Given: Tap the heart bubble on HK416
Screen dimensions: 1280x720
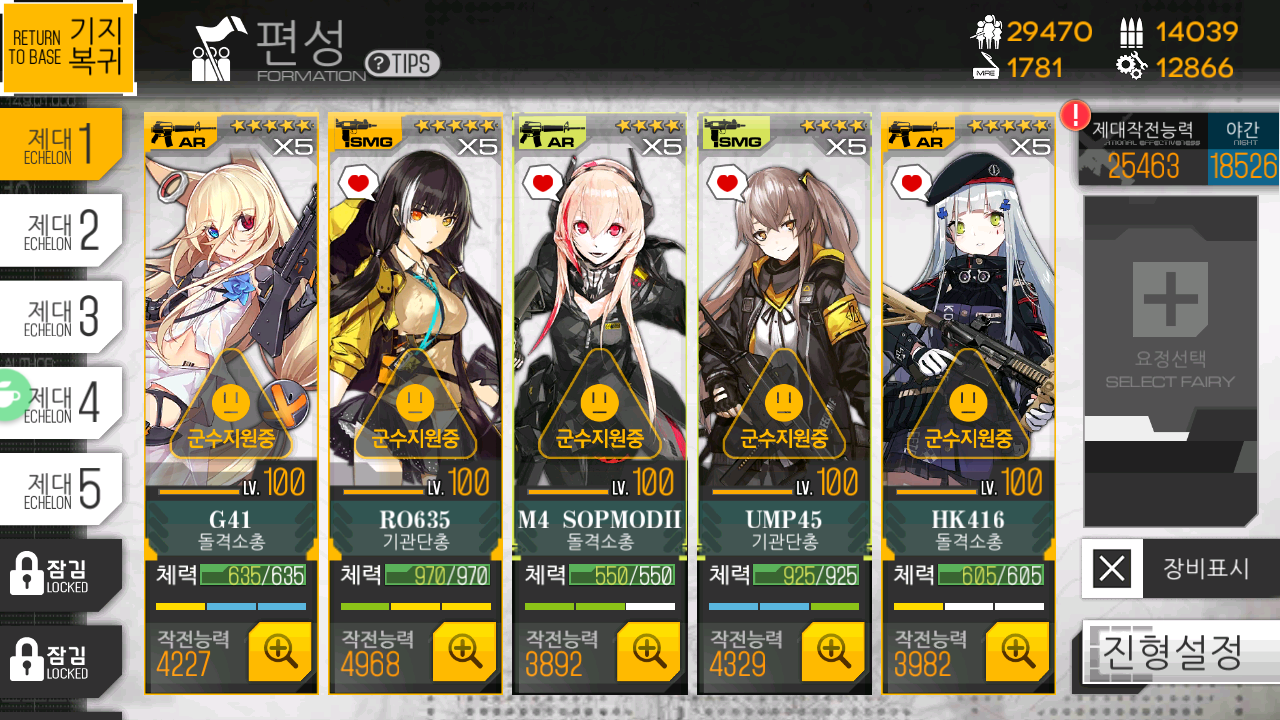Looking at the screenshot, I should (911, 183).
